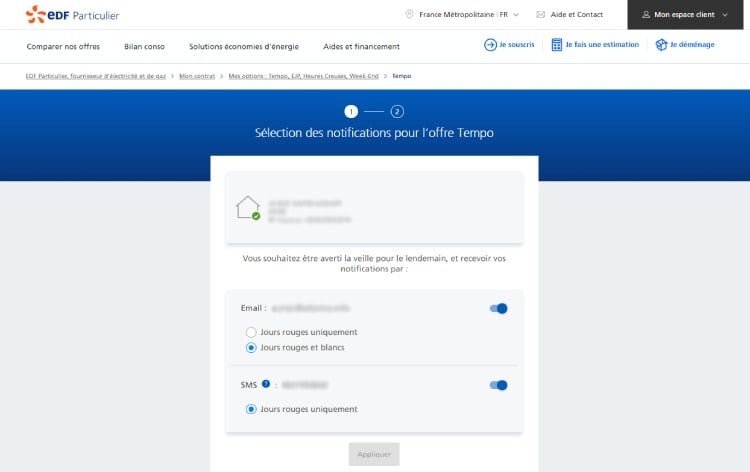Open Aides et financement menu
The image size is (750, 472).
361,46
